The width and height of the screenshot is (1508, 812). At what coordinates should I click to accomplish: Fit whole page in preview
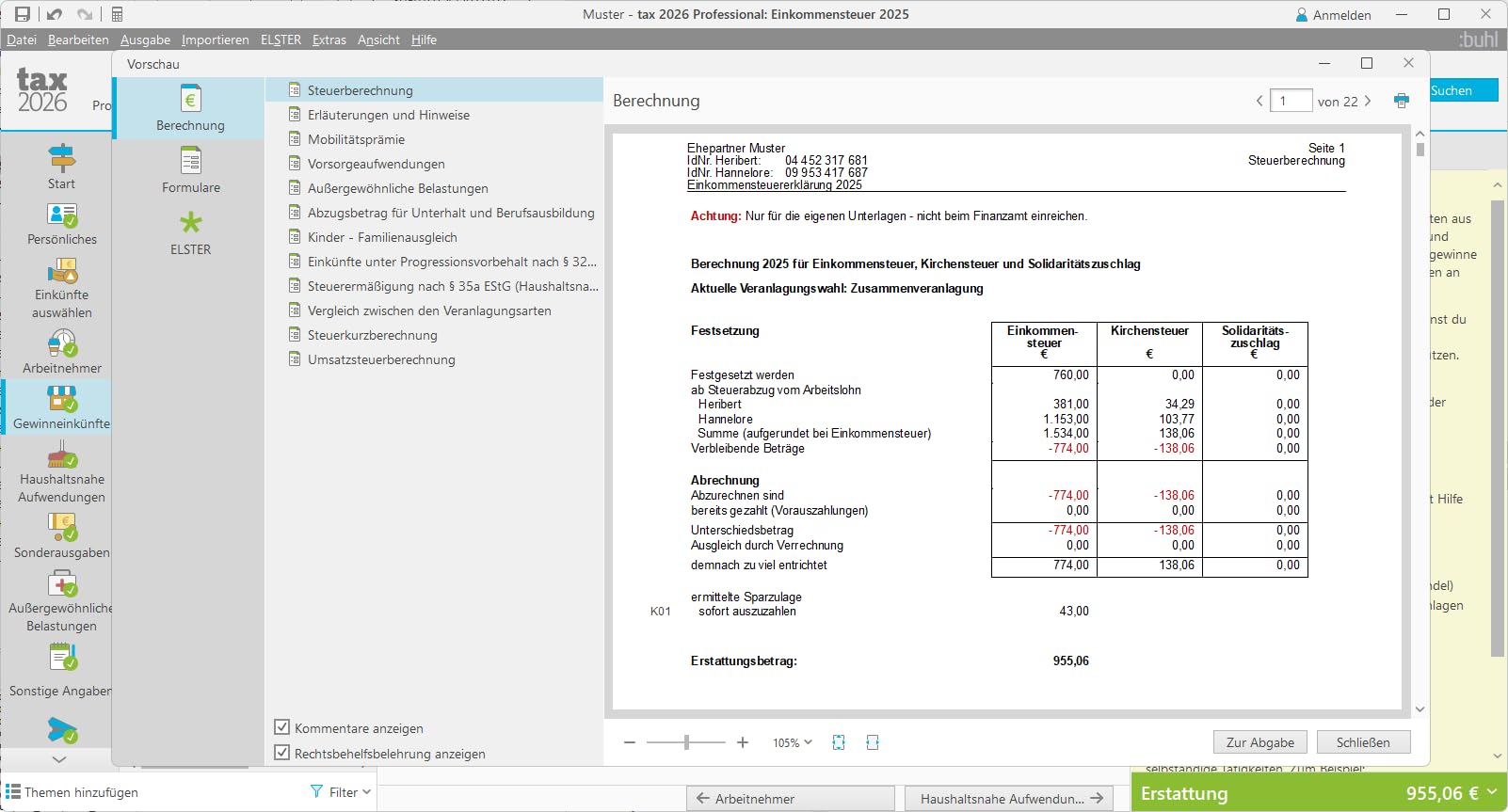[839, 742]
